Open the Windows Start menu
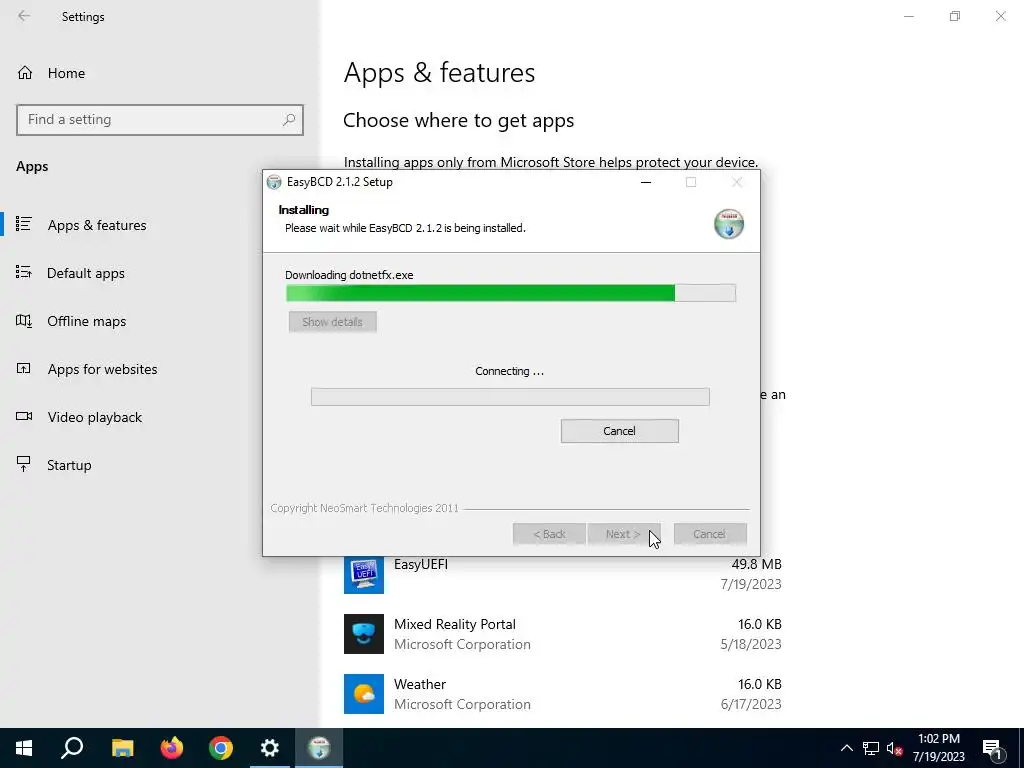 pos(24,748)
